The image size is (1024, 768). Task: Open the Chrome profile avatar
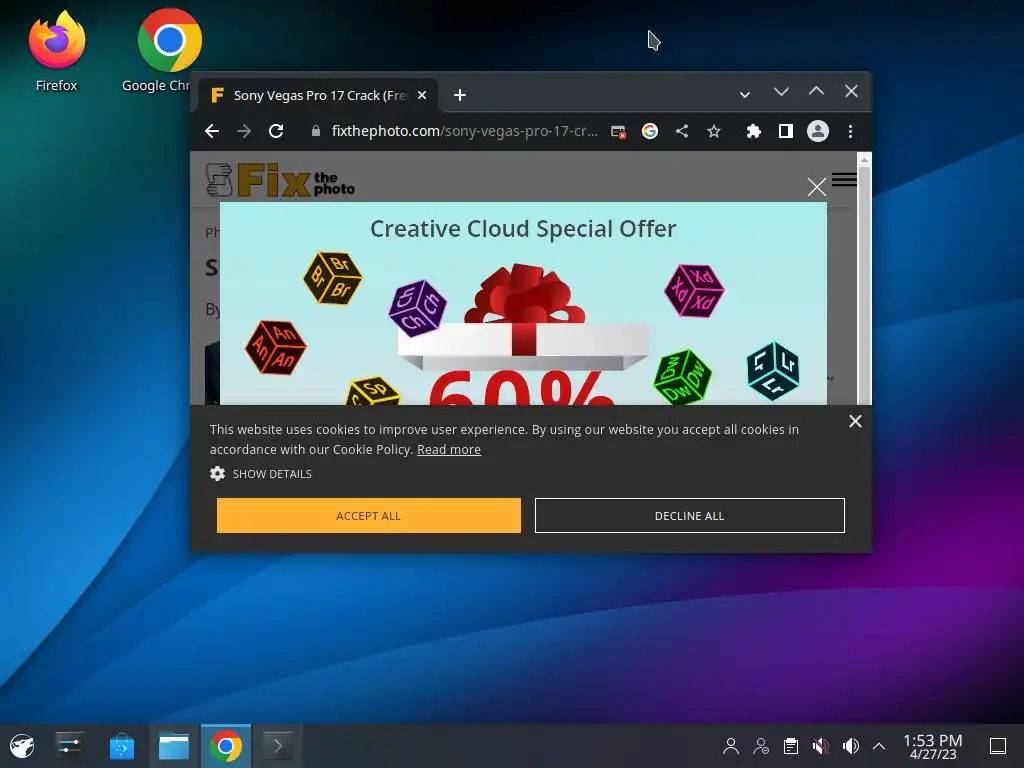(818, 131)
